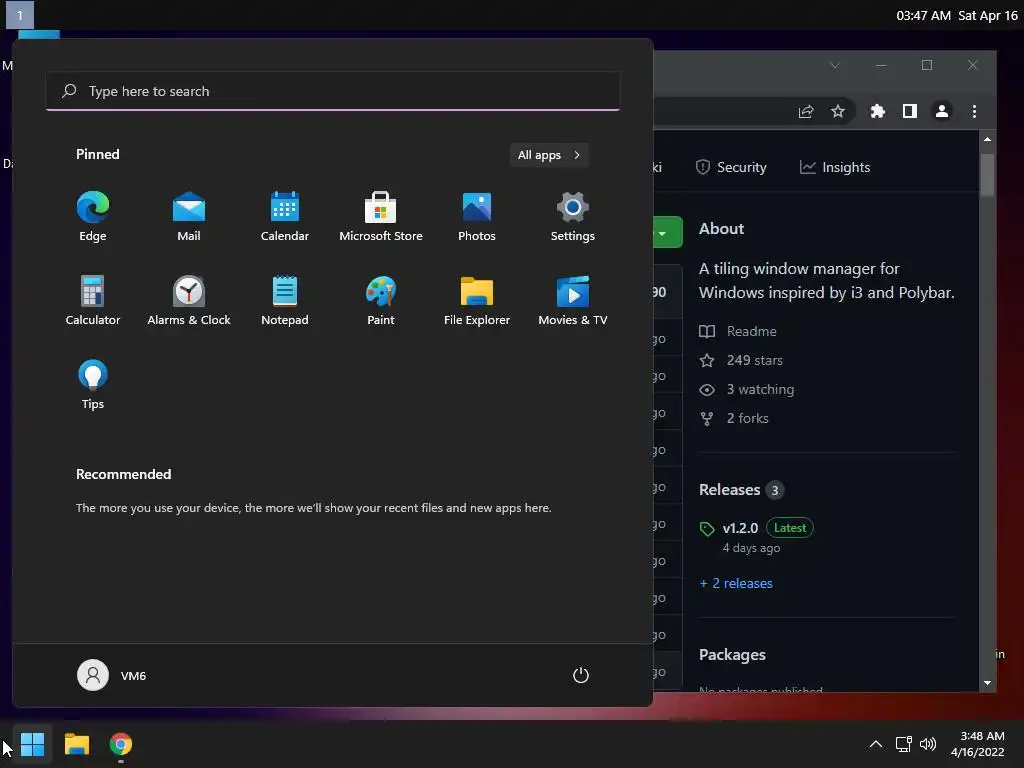Launch Movies & TV
This screenshot has width=1024, height=768.
[x=573, y=301]
